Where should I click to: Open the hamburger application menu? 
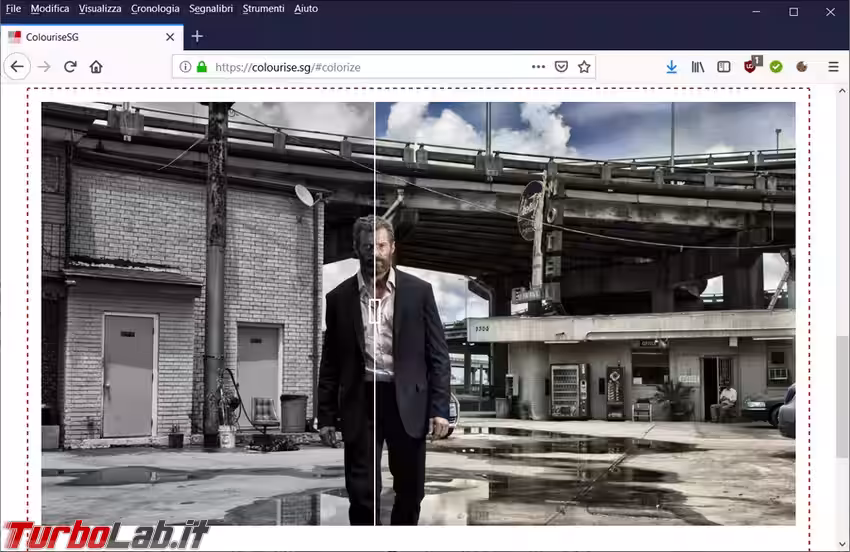pyautogui.click(x=833, y=67)
